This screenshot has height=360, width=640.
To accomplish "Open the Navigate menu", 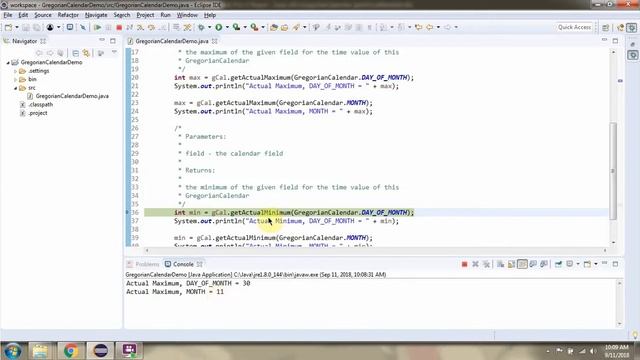I will [96, 15].
